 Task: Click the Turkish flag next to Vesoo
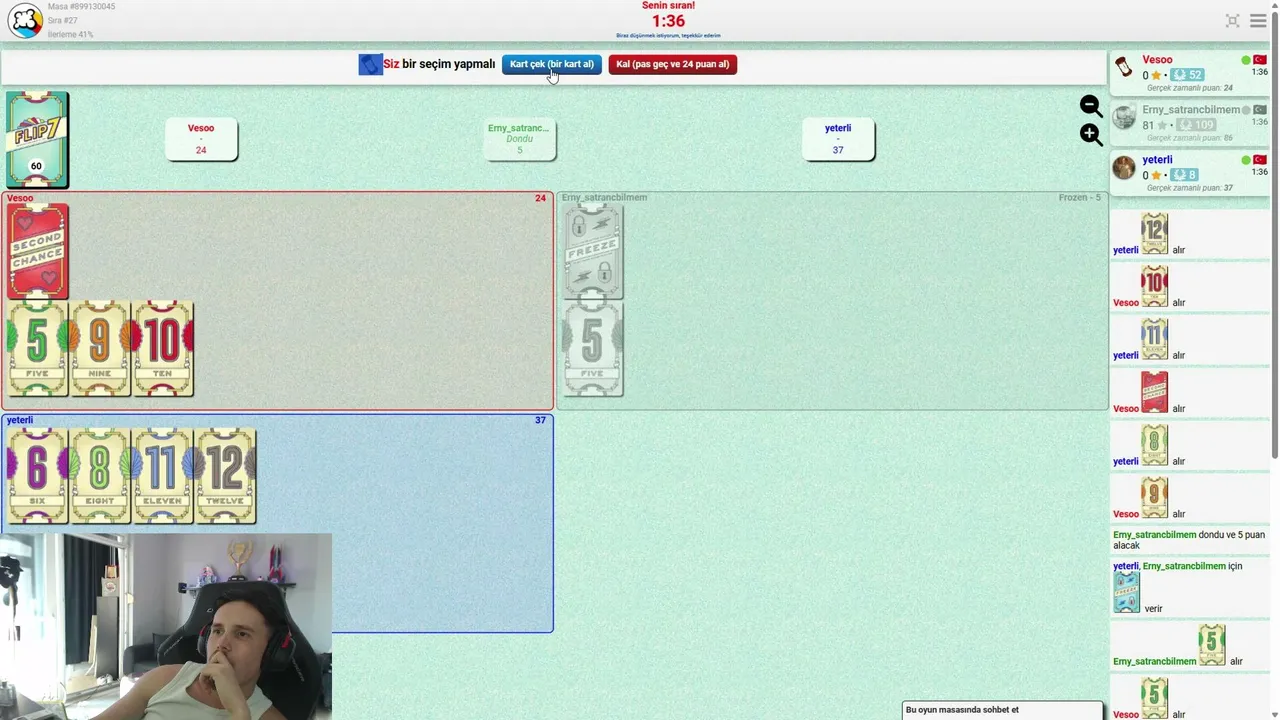1260,60
